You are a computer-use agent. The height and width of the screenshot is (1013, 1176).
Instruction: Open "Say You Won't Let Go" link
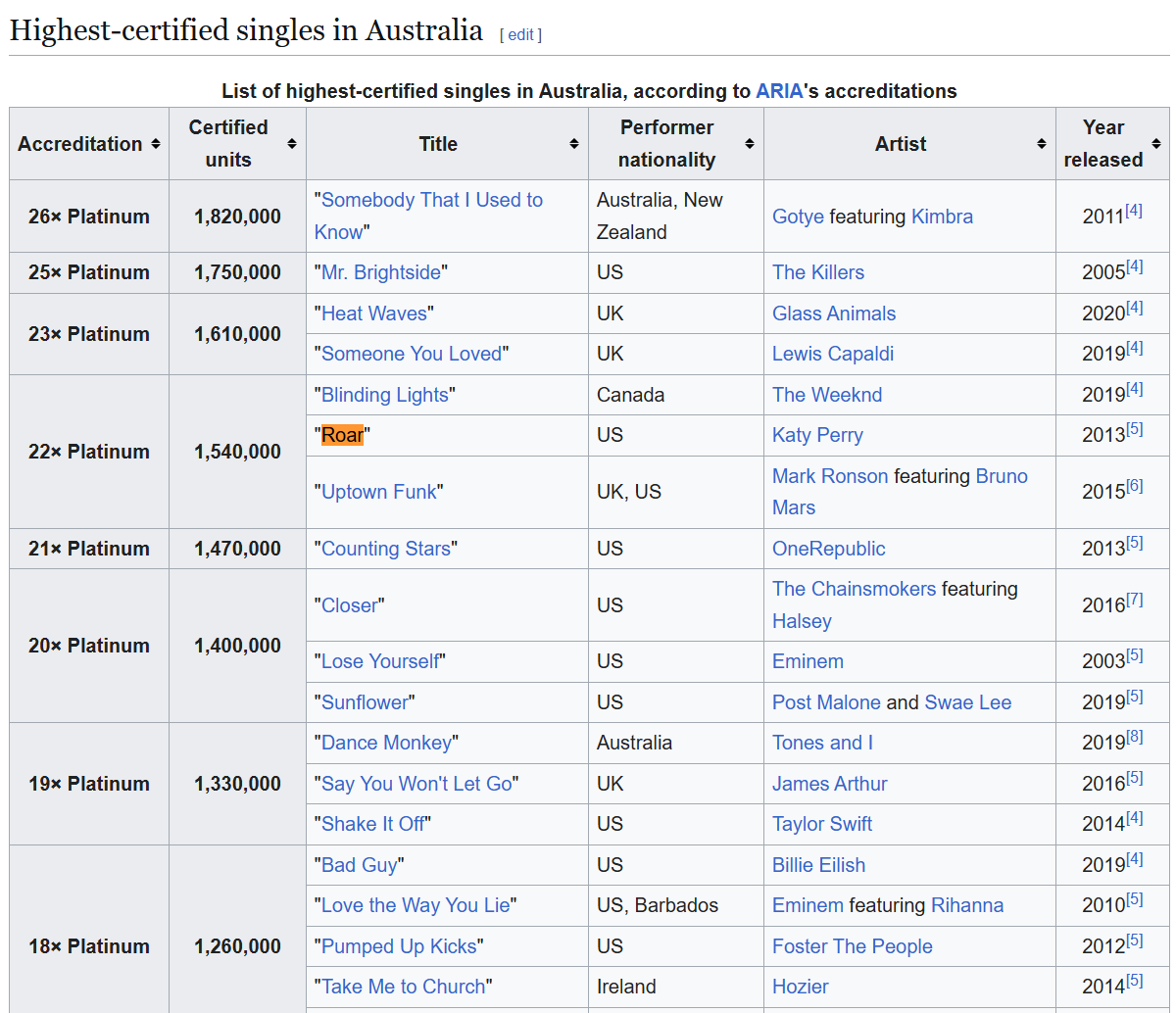click(416, 784)
